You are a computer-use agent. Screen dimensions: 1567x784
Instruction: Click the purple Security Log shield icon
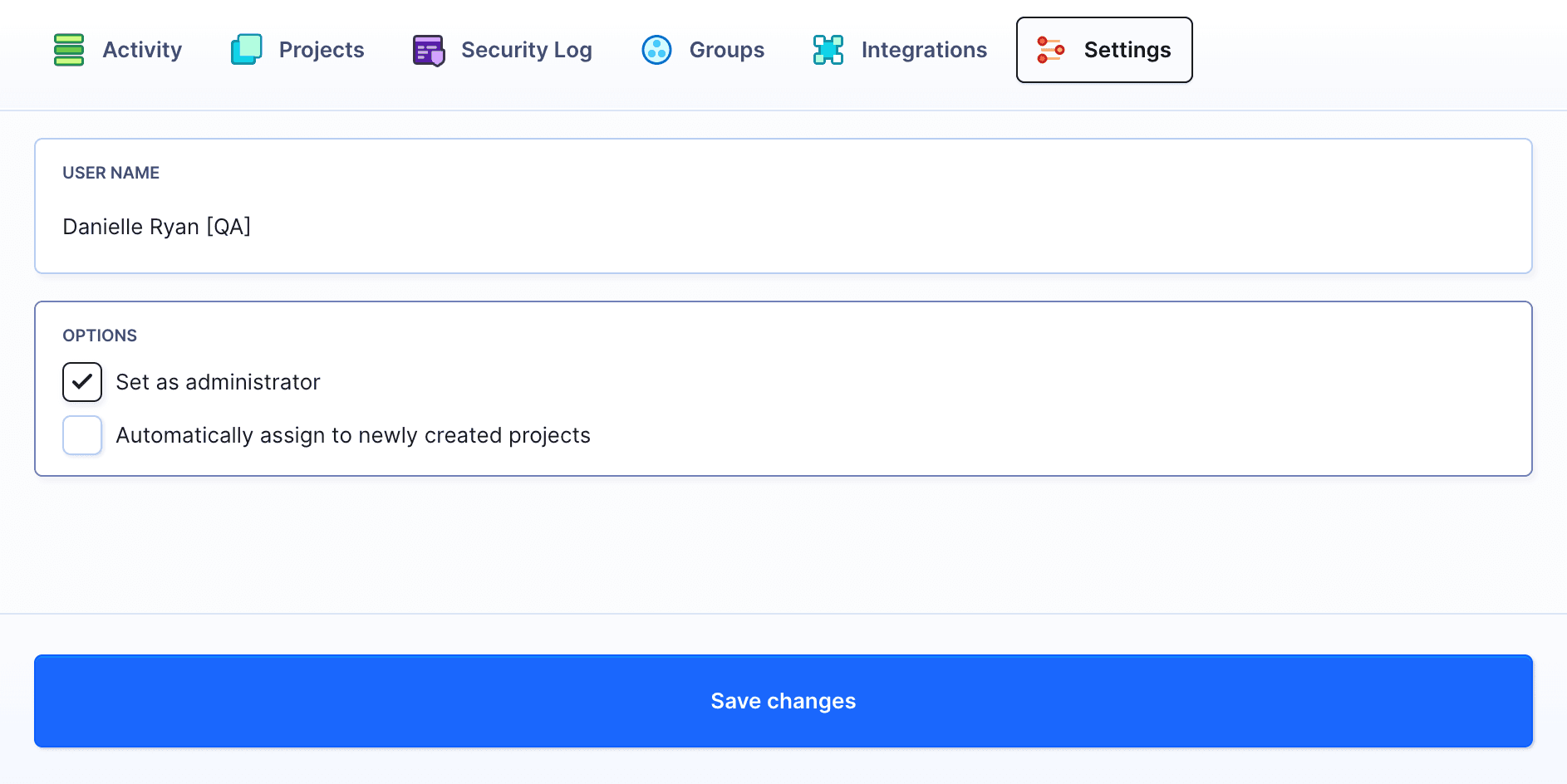point(429,50)
